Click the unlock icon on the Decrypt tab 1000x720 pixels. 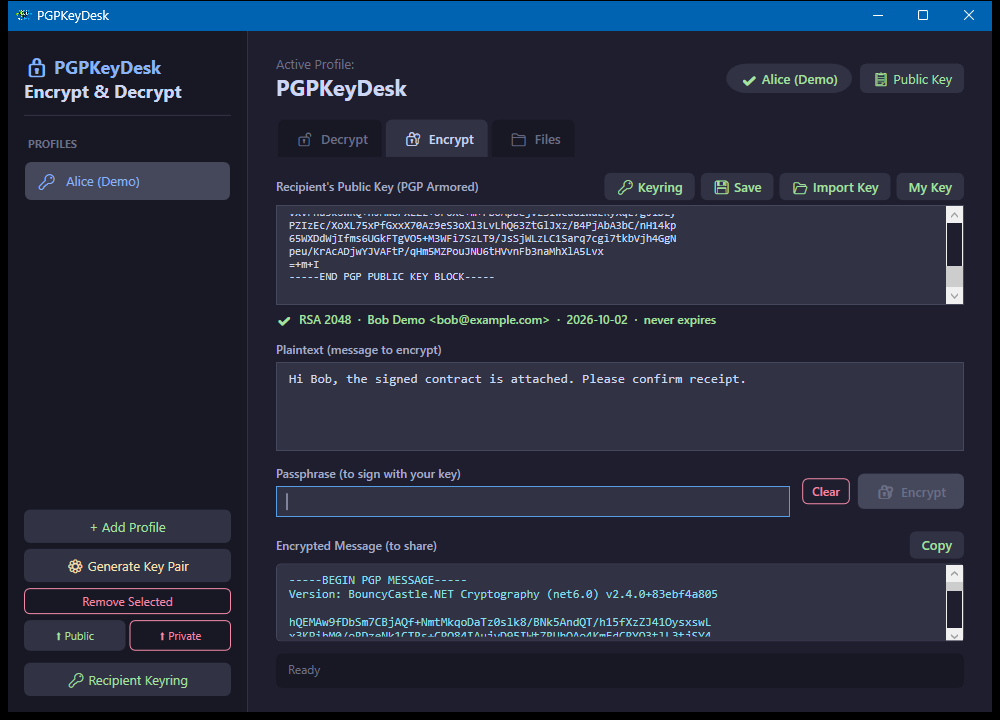click(305, 140)
